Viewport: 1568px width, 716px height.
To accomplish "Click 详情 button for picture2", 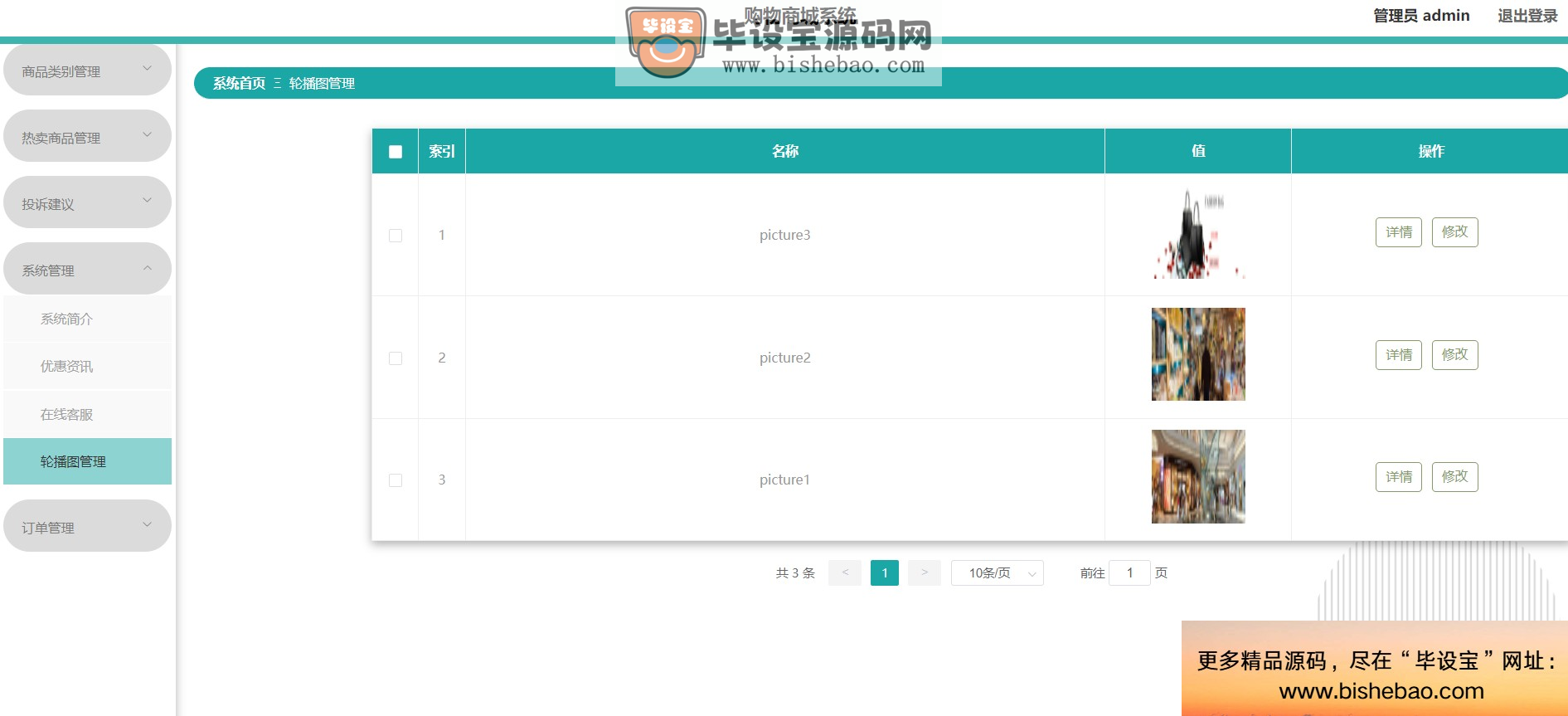I will point(1399,355).
